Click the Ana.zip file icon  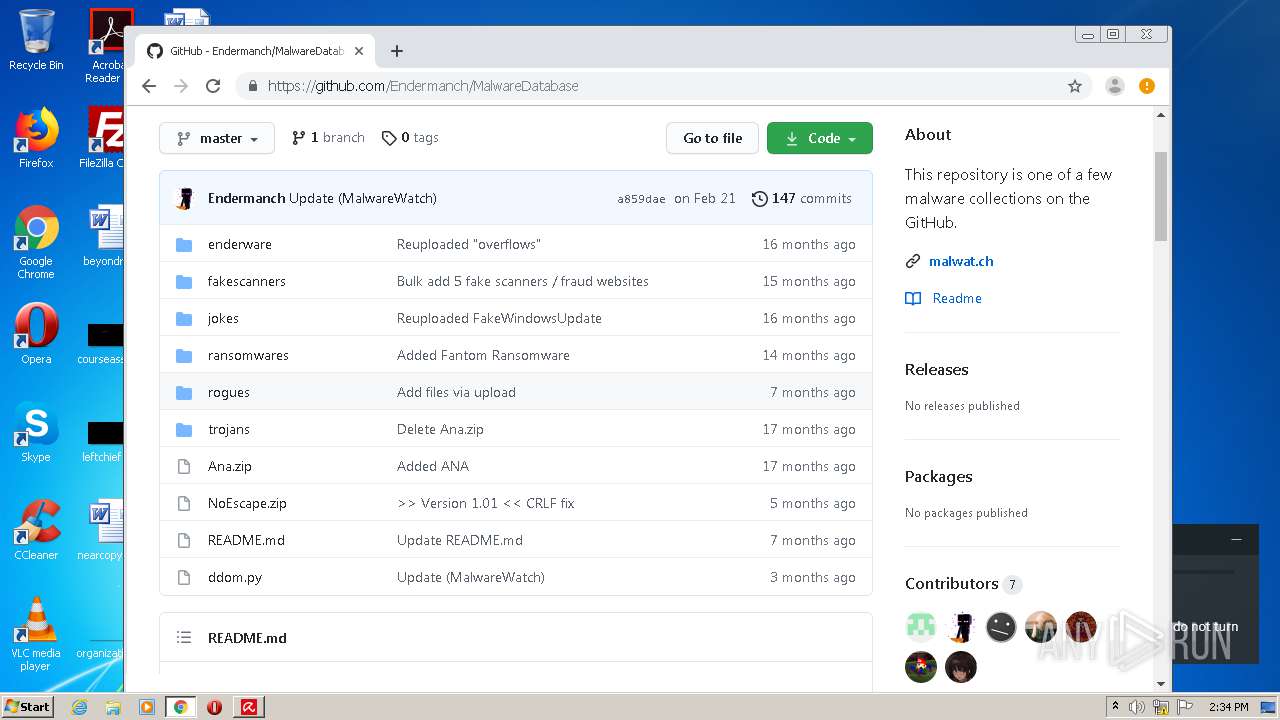184,466
